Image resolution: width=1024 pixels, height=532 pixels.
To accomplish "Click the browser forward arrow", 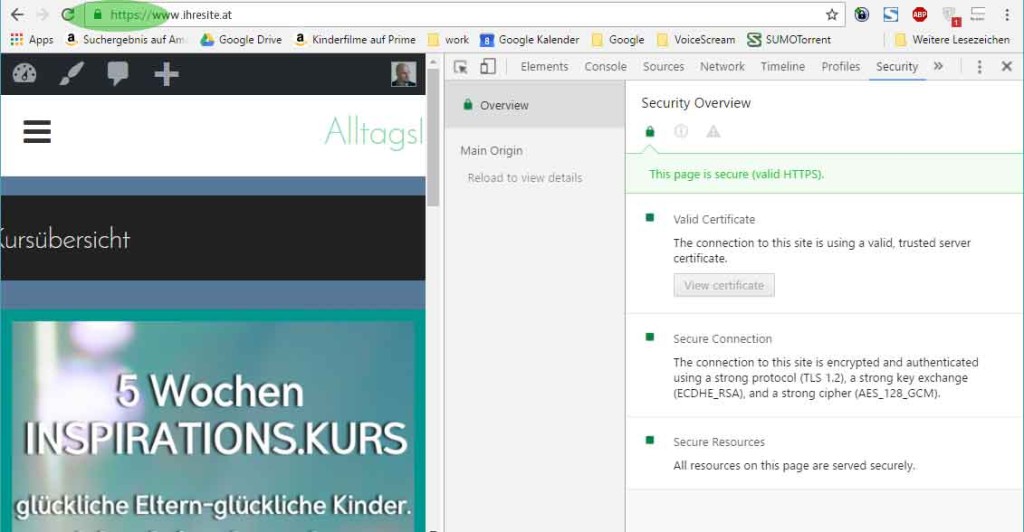I will pos(43,14).
